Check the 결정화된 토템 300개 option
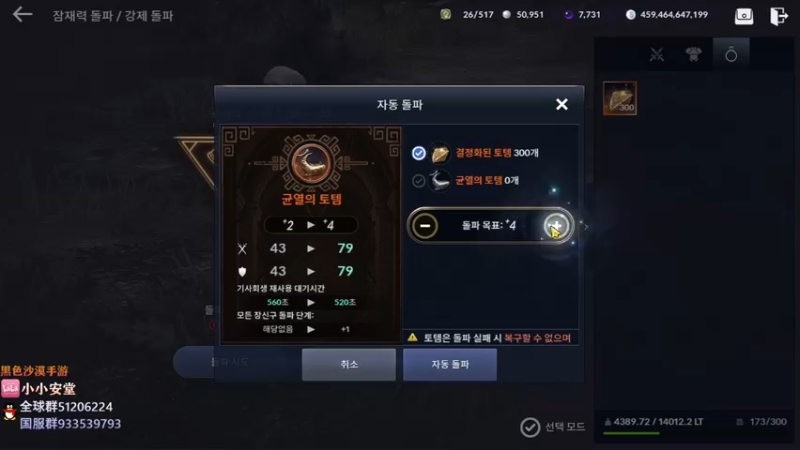 (418, 153)
